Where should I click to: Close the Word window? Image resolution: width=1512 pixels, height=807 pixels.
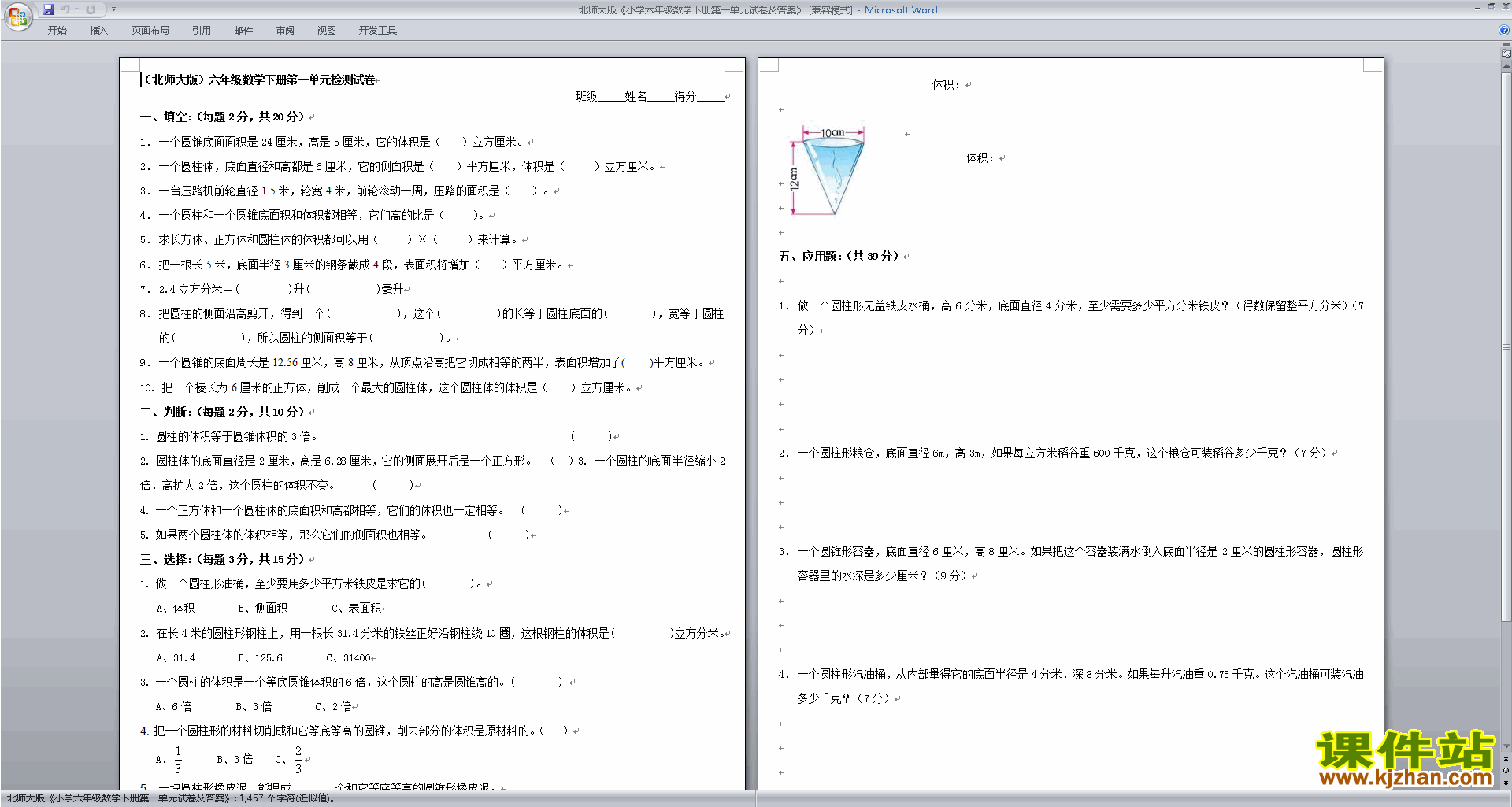click(1505, 7)
